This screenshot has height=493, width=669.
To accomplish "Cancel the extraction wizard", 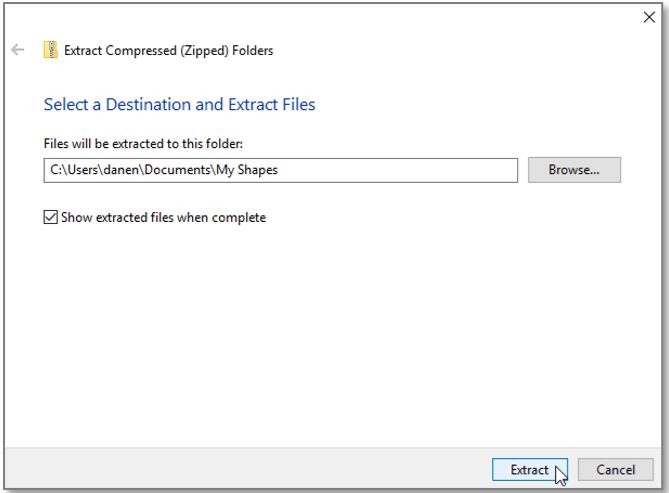I will pyautogui.click(x=615, y=469).
